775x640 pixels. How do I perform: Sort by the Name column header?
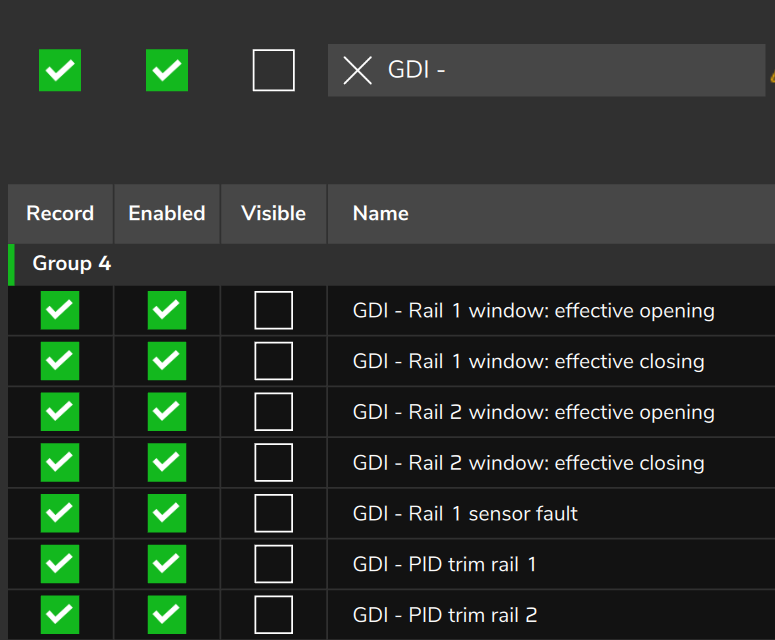(x=551, y=213)
